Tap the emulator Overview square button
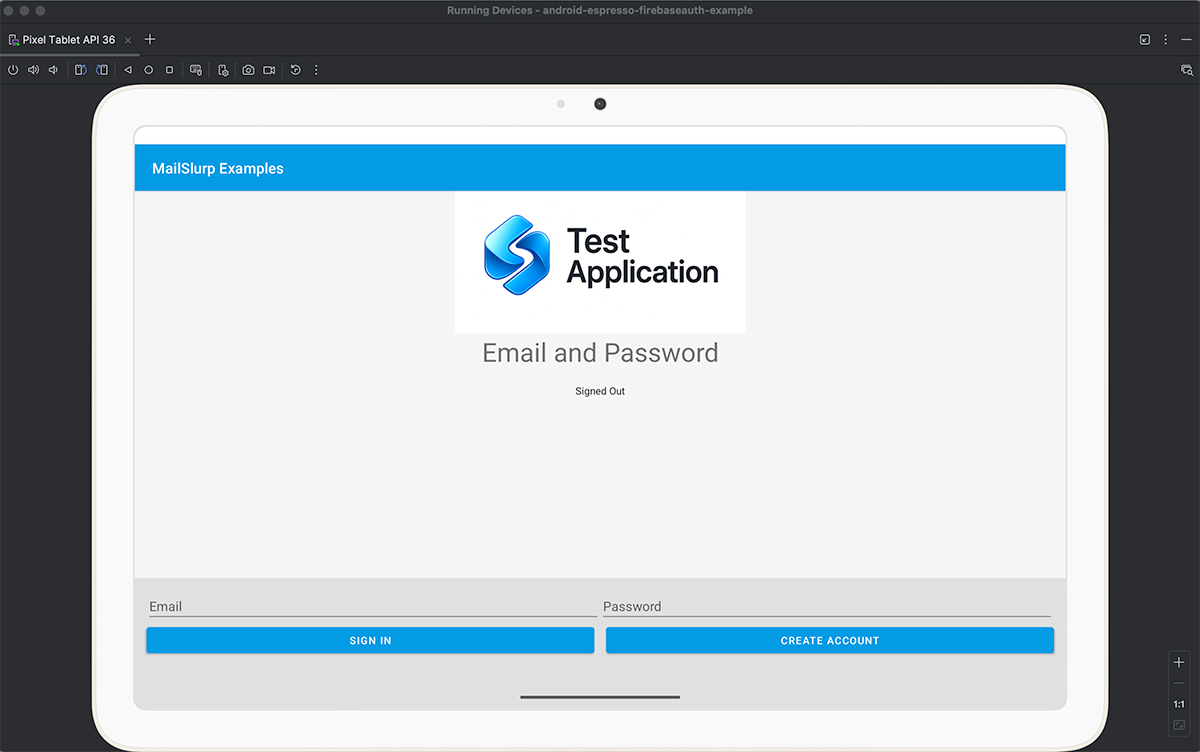 (x=170, y=70)
